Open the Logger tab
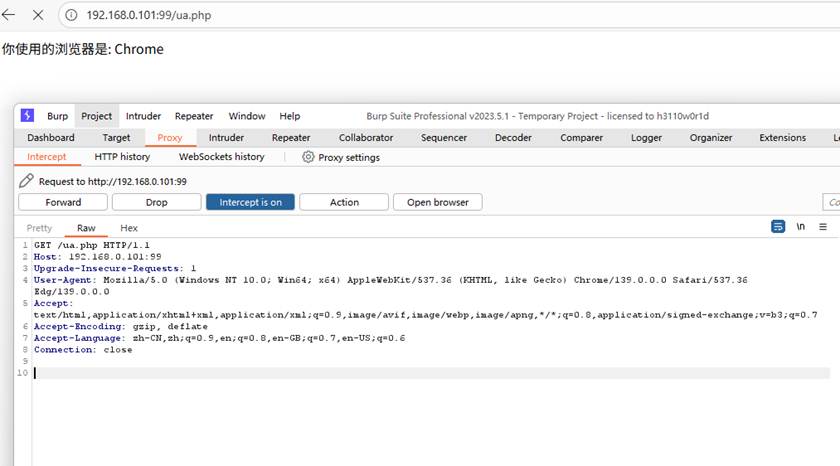This screenshot has height=466, width=840. [x=646, y=138]
